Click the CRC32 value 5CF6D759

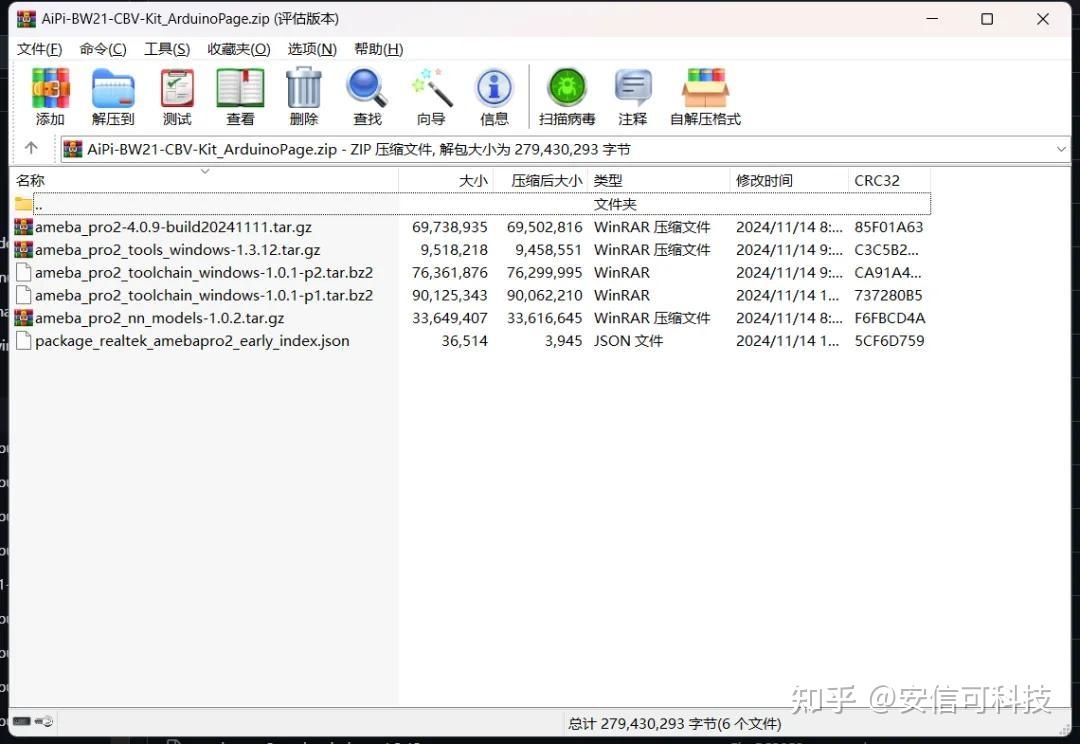tap(889, 340)
